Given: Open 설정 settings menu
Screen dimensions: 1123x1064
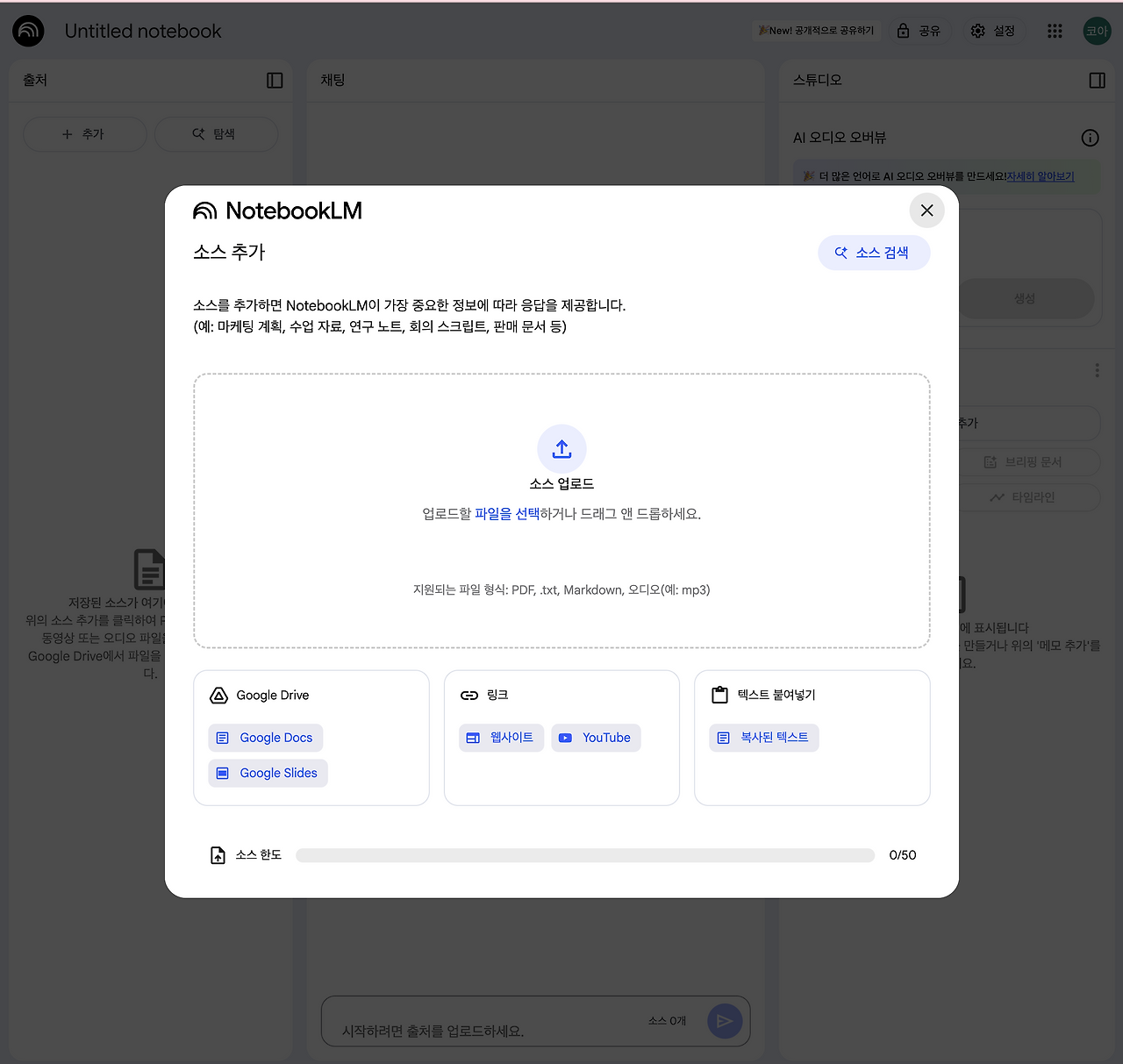Looking at the screenshot, I should tap(993, 31).
